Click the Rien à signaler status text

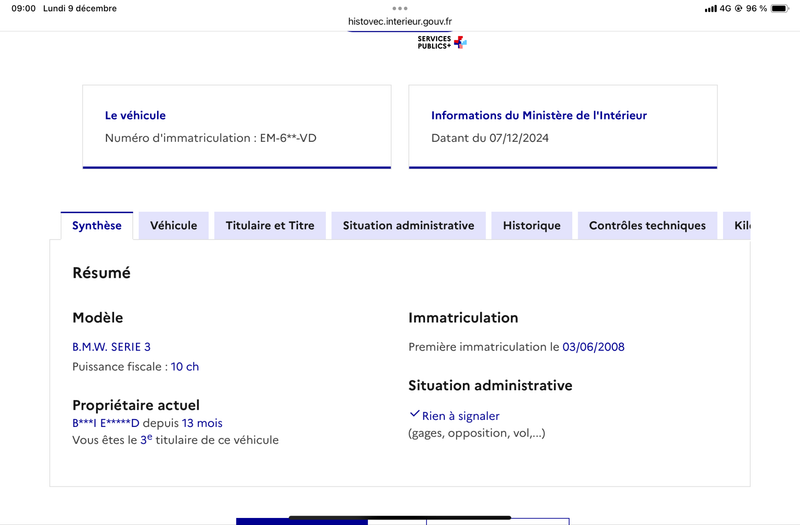click(x=461, y=416)
